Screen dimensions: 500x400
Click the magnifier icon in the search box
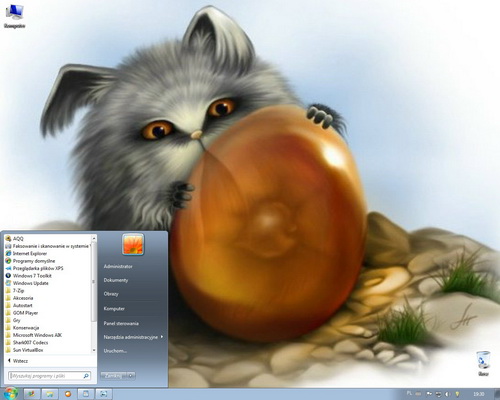tap(86, 376)
